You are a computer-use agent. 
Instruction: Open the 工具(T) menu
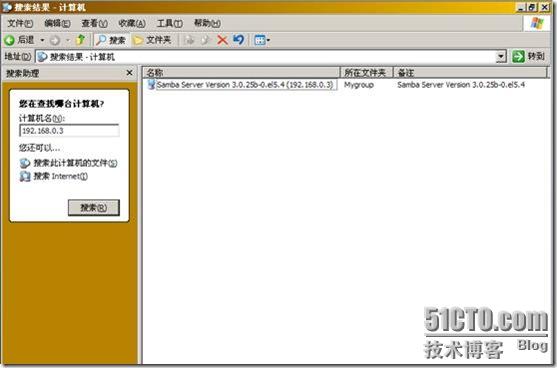point(170,23)
